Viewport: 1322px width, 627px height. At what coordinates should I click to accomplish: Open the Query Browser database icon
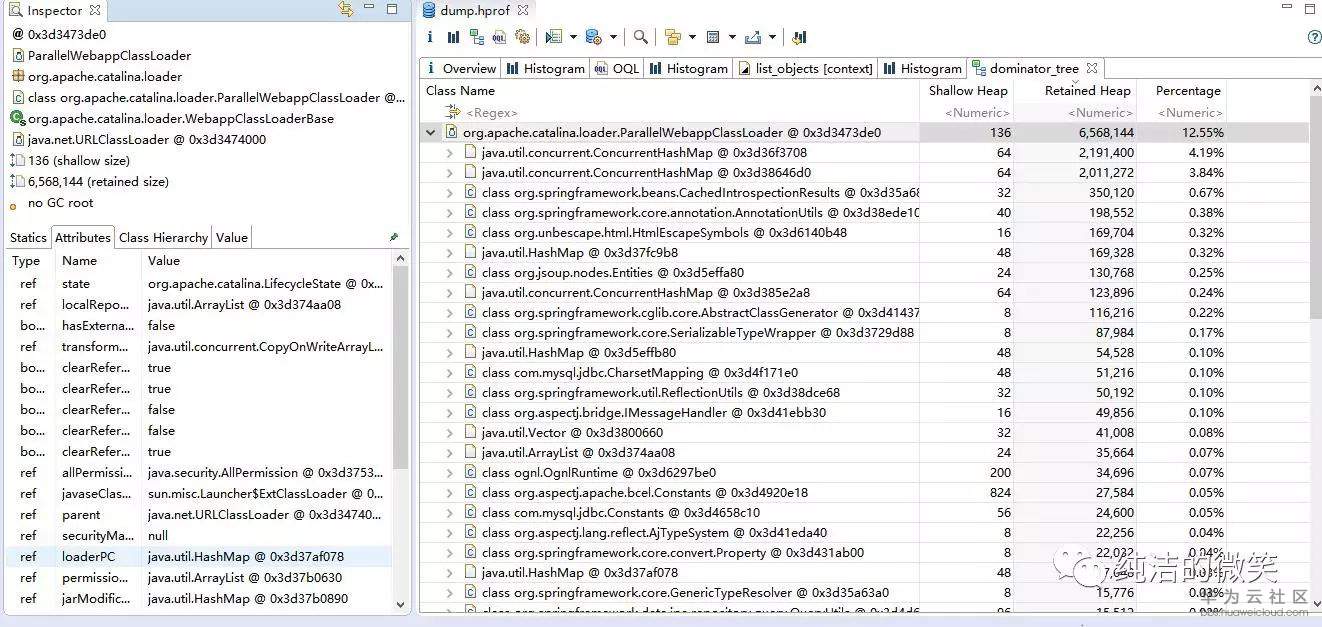[x=594, y=37]
